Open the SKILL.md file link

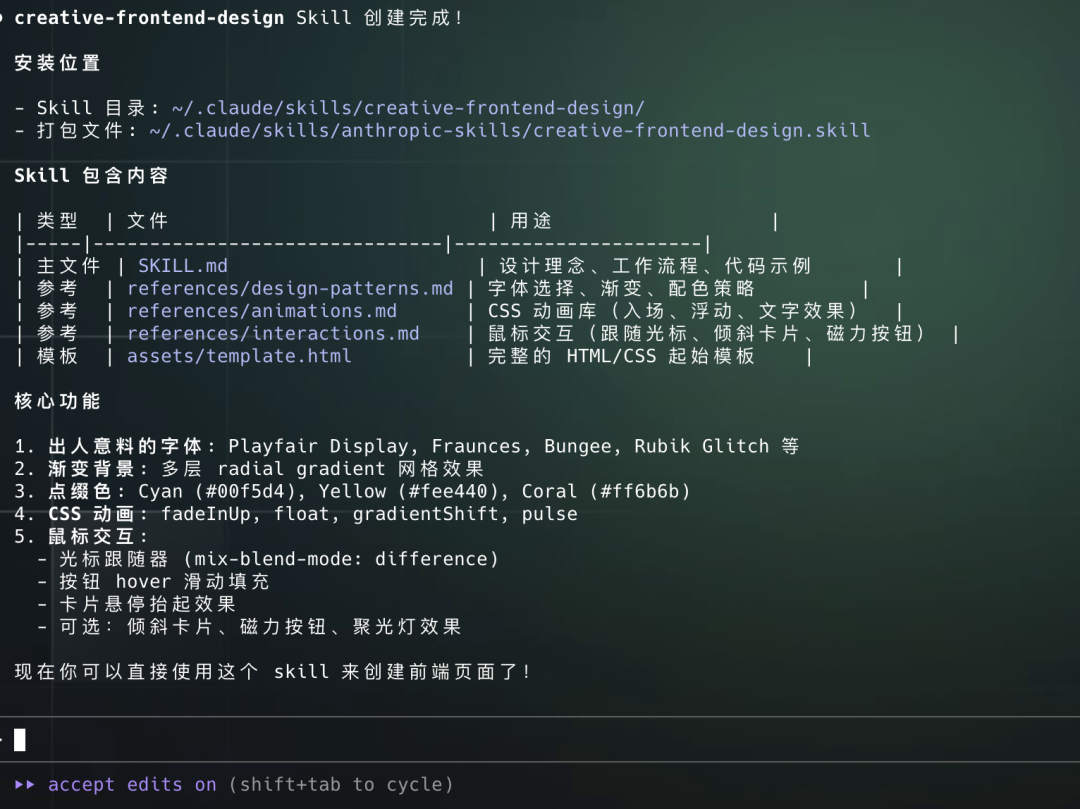click(x=183, y=266)
